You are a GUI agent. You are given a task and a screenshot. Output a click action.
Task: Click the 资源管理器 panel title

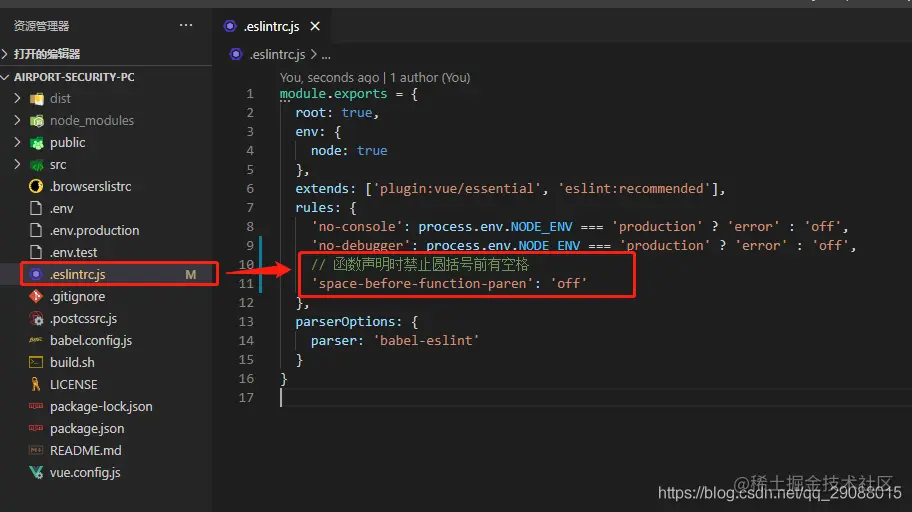click(41, 26)
